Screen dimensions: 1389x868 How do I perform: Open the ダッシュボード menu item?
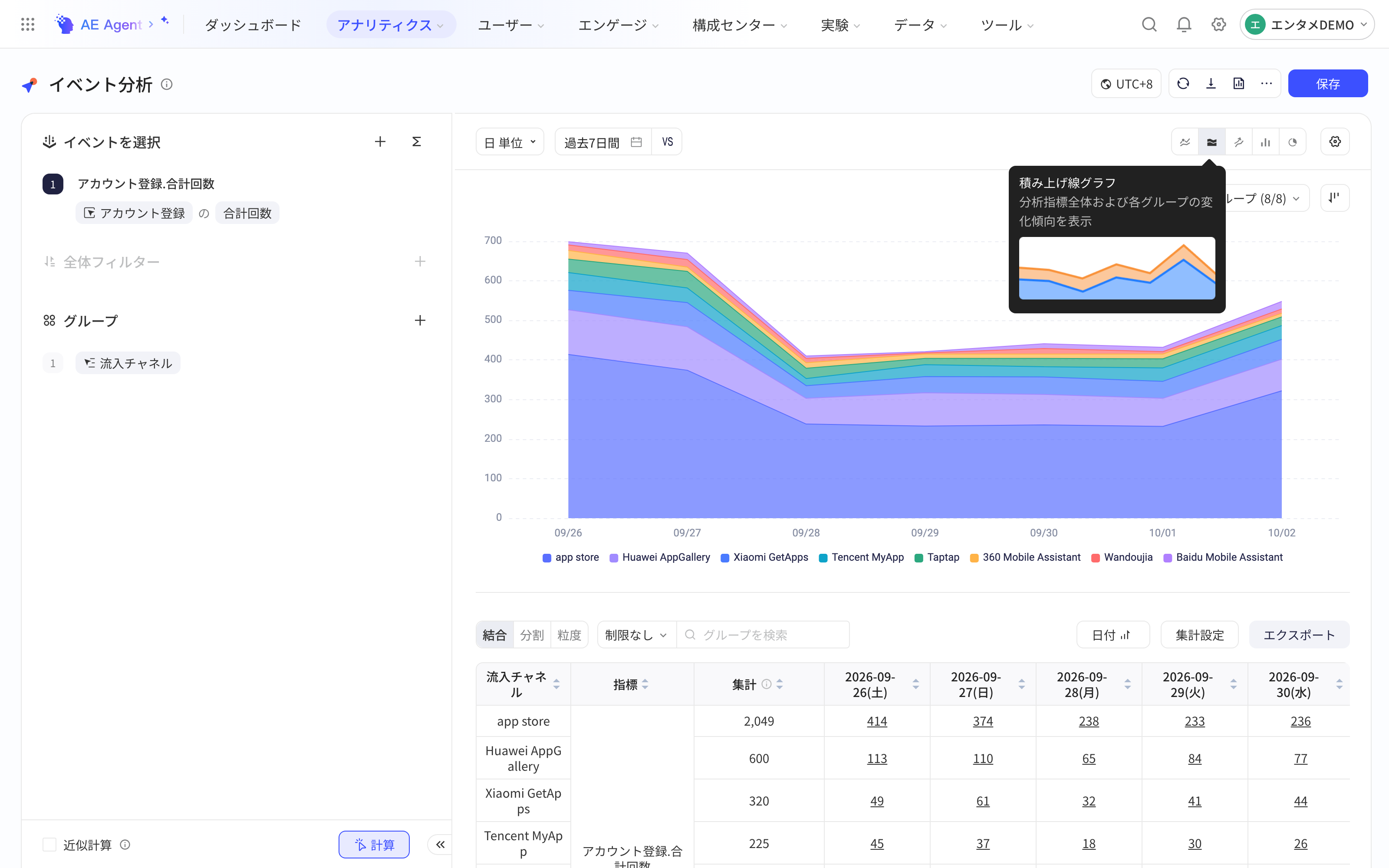point(253,25)
